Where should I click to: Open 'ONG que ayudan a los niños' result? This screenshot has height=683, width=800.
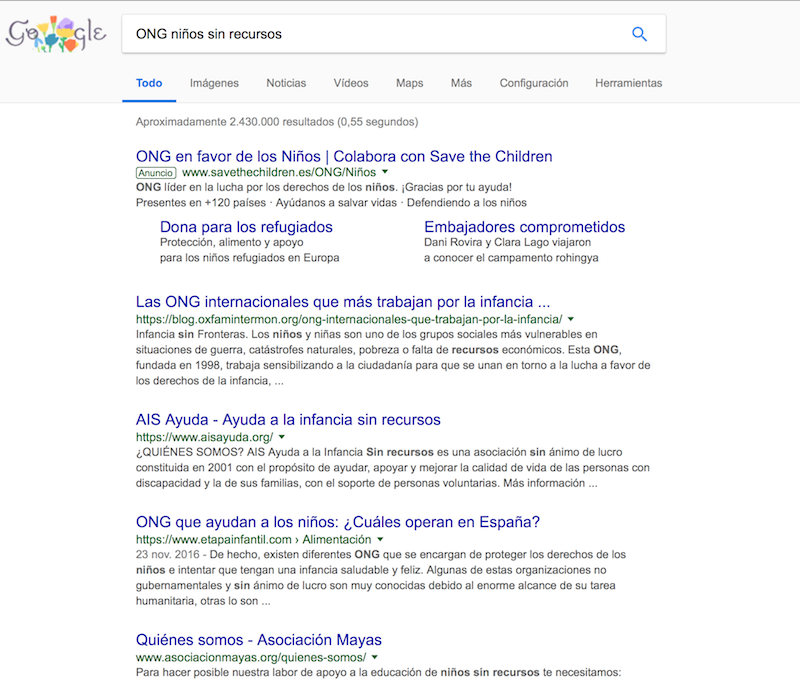pos(338,522)
